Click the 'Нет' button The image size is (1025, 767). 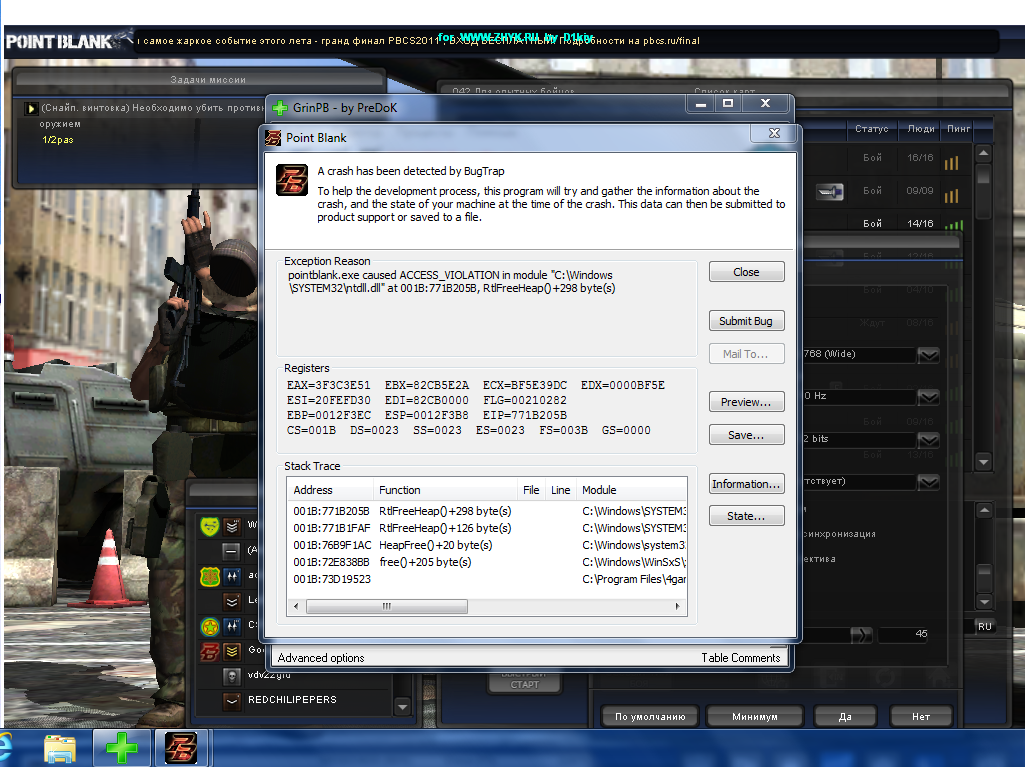921,717
